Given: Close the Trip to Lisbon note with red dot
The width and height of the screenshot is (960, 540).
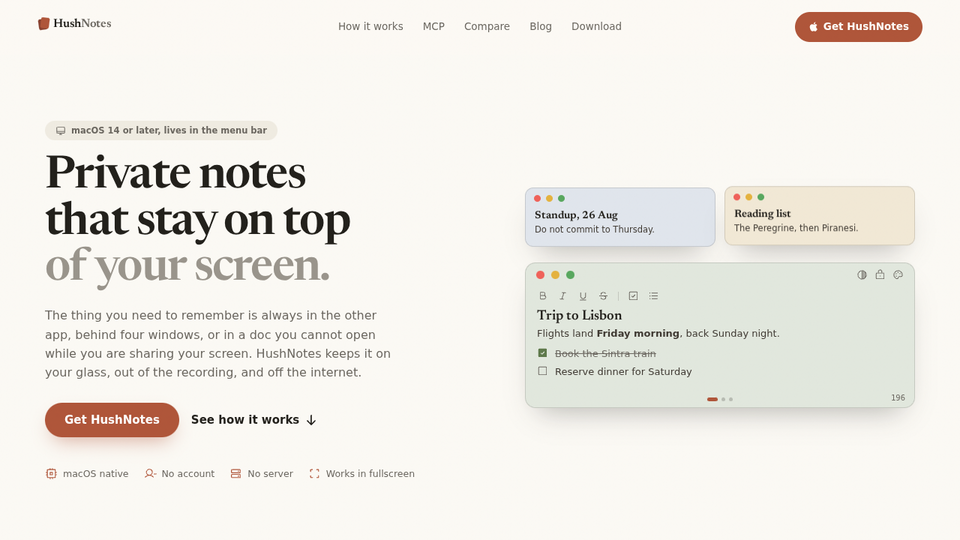Looking at the screenshot, I should [540, 275].
